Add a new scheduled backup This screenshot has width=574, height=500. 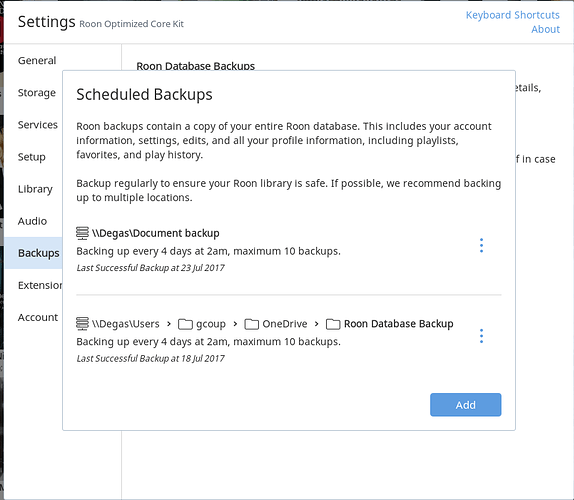pyautogui.click(x=466, y=405)
